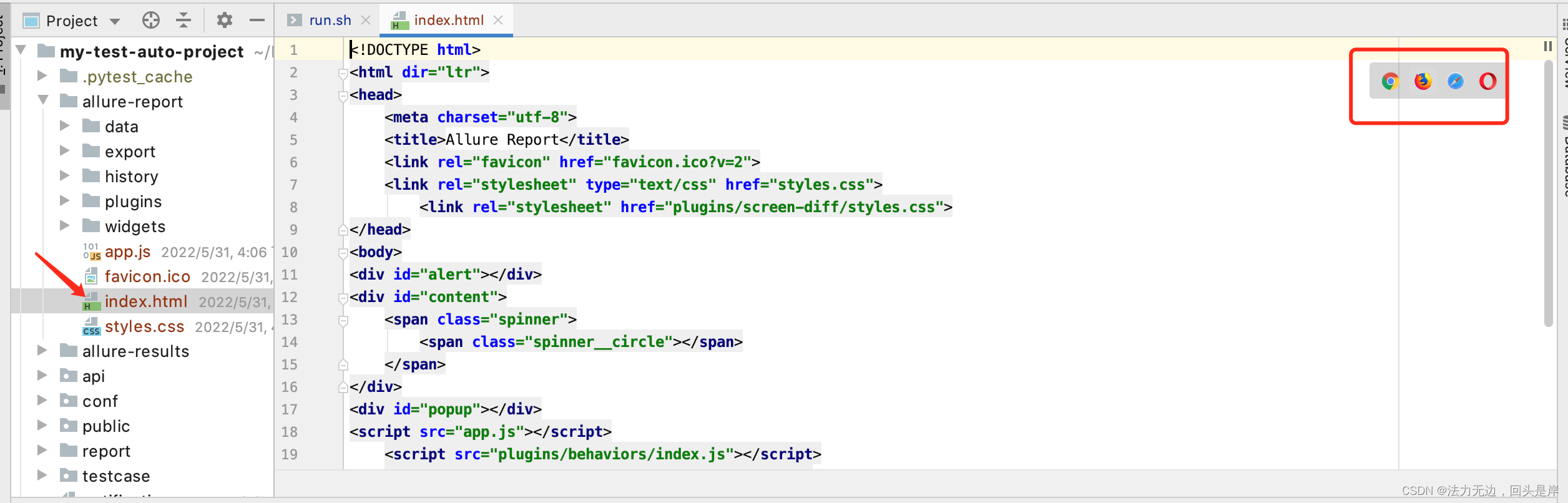This screenshot has height=503, width=1568.
Task: Fold the body tag at line 10
Action: click(343, 253)
